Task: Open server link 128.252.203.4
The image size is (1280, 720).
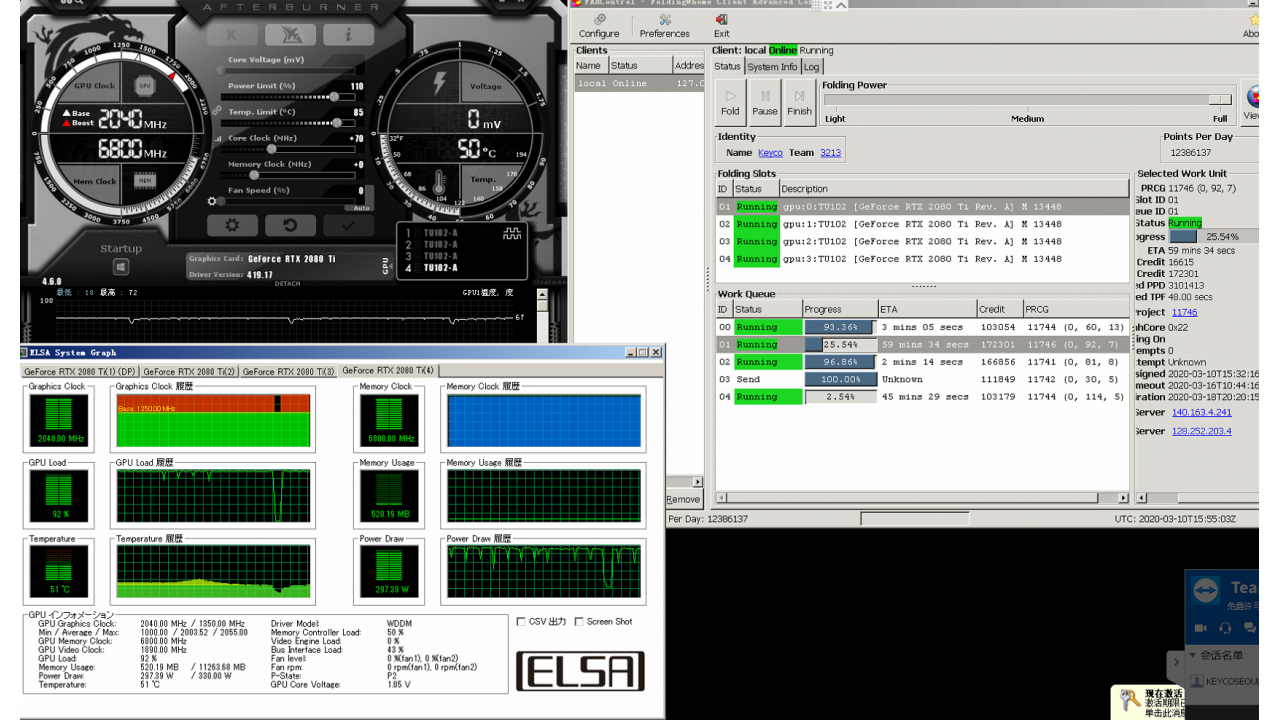Action: pyautogui.click(x=1202, y=431)
